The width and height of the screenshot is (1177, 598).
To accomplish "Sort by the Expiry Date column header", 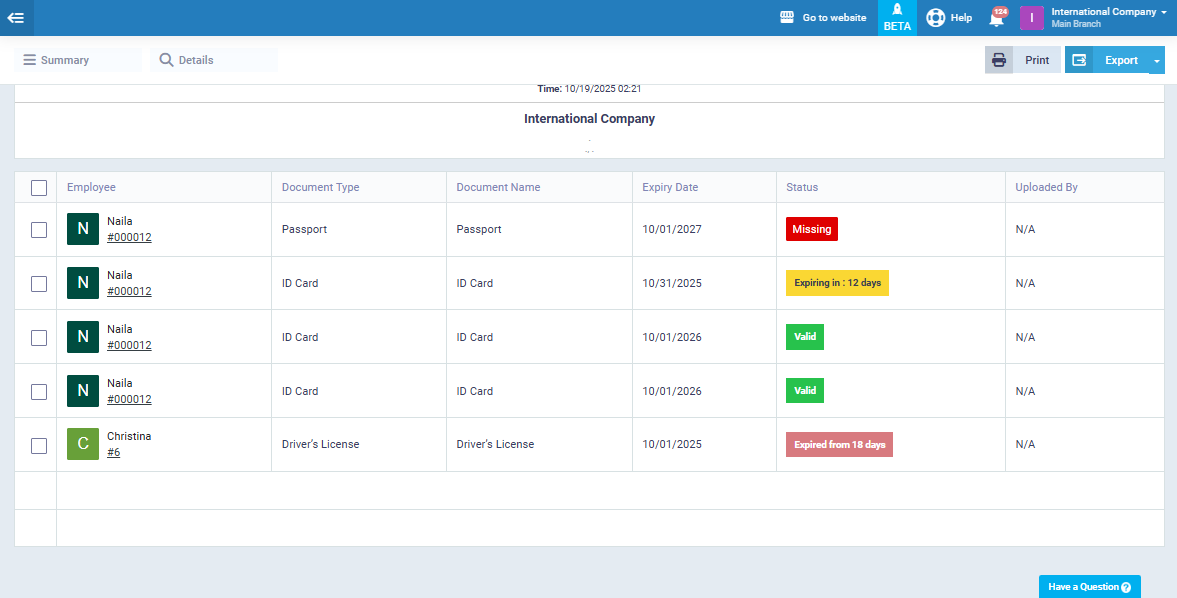I will click(x=670, y=188).
